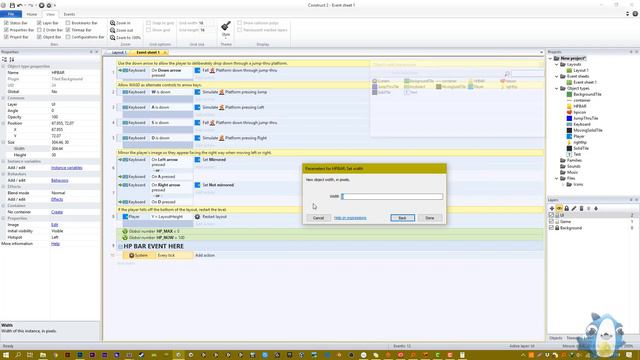Open File Explorer on the taskbar
This screenshot has height=360, width=640.
[x=43, y=355]
